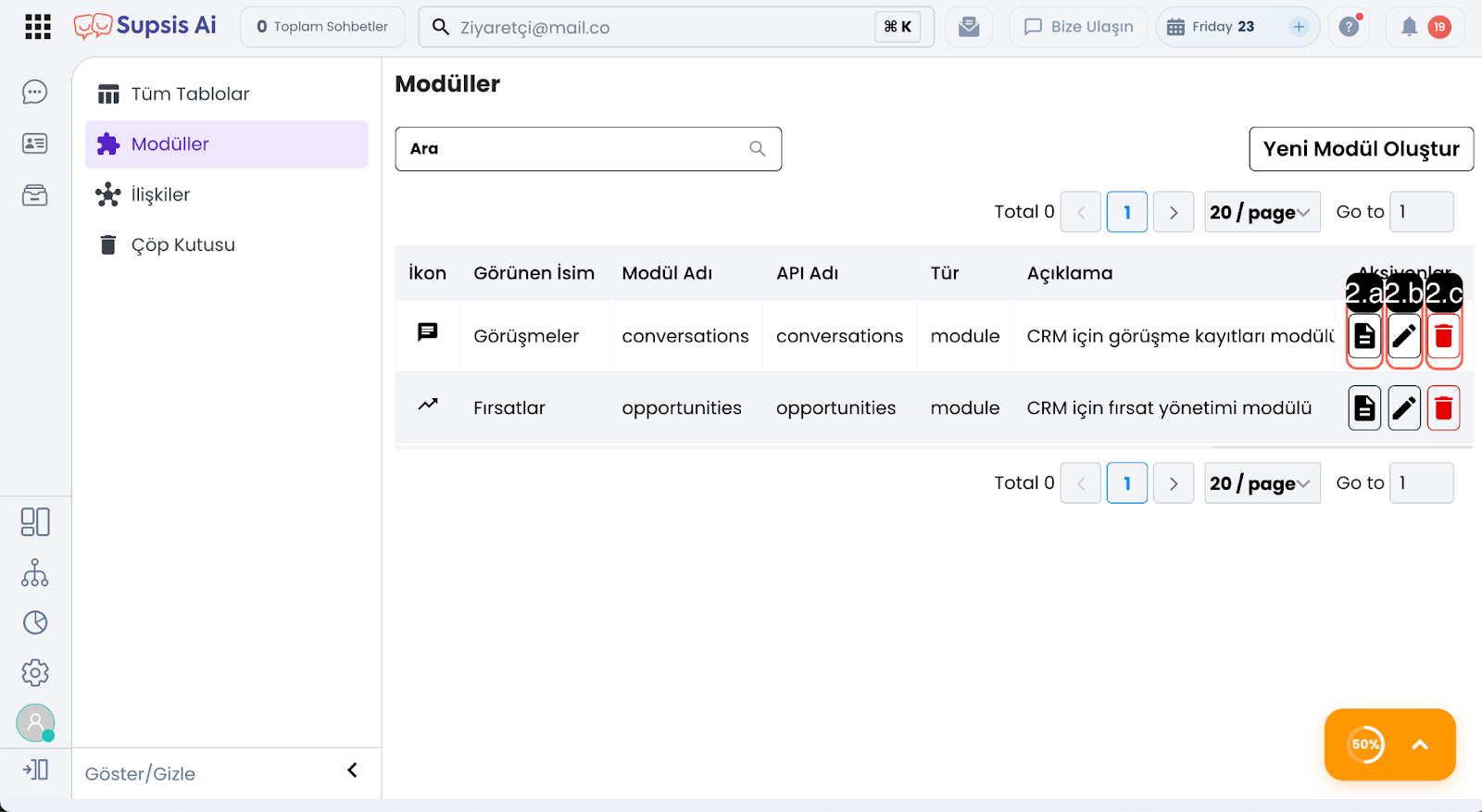Viewport: 1482px width, 812px height.
Task: Edit the Görüşmeler module with pencil icon
Action: coord(1404,336)
